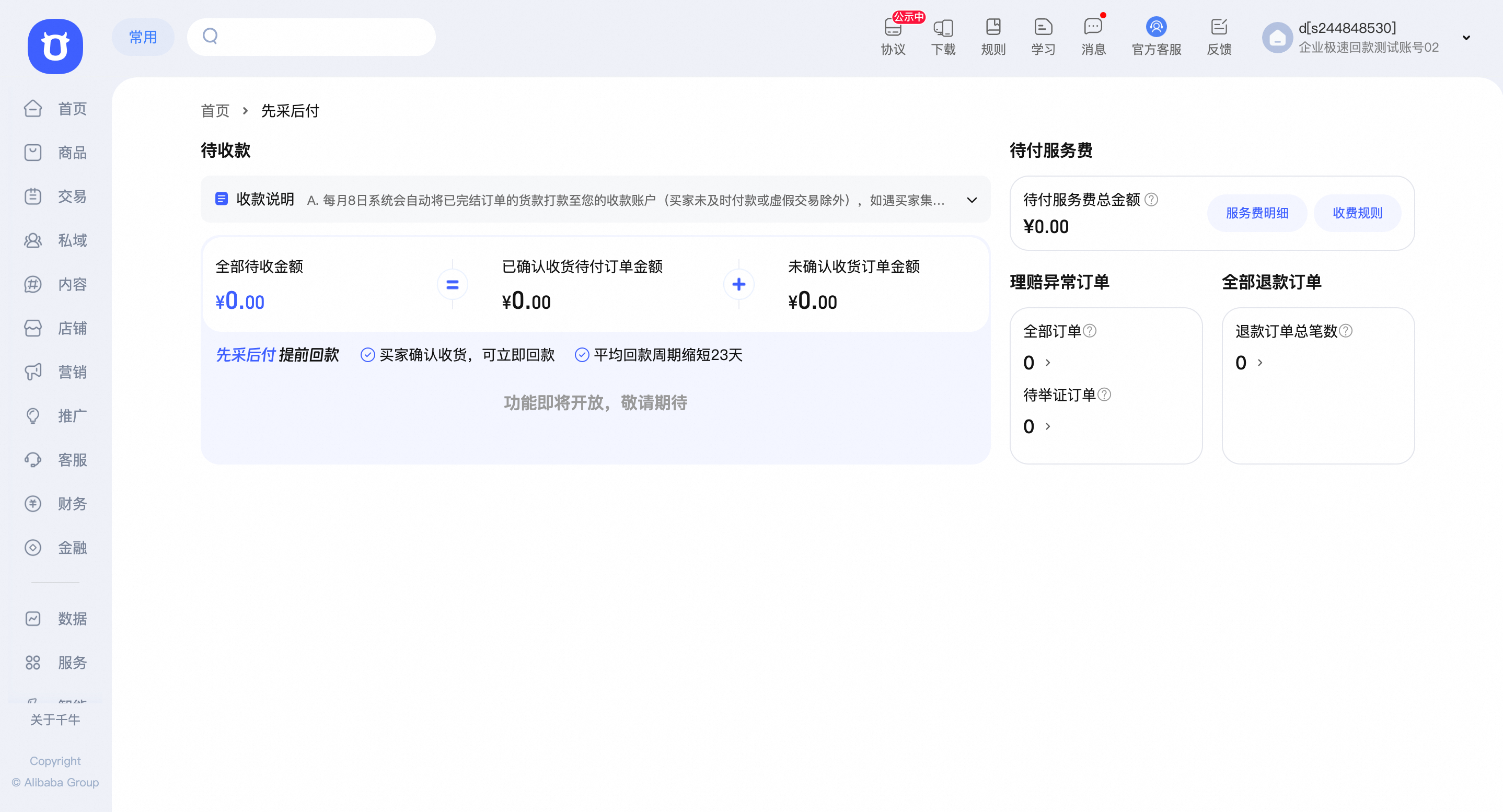The height and width of the screenshot is (812, 1503).
Task: Open the 商品 sidebar section
Action: point(55,153)
